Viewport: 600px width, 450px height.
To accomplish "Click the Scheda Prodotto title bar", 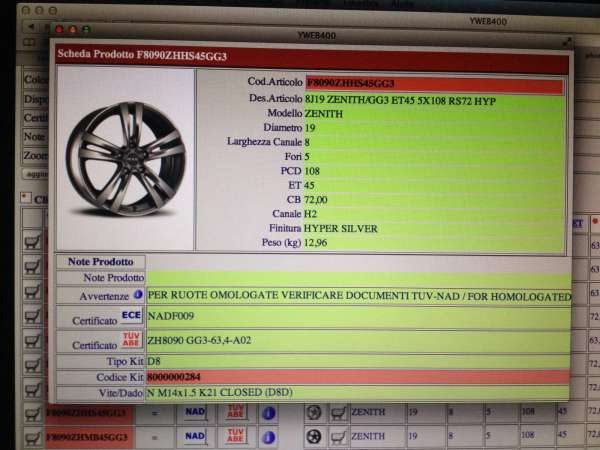I will click(312, 58).
